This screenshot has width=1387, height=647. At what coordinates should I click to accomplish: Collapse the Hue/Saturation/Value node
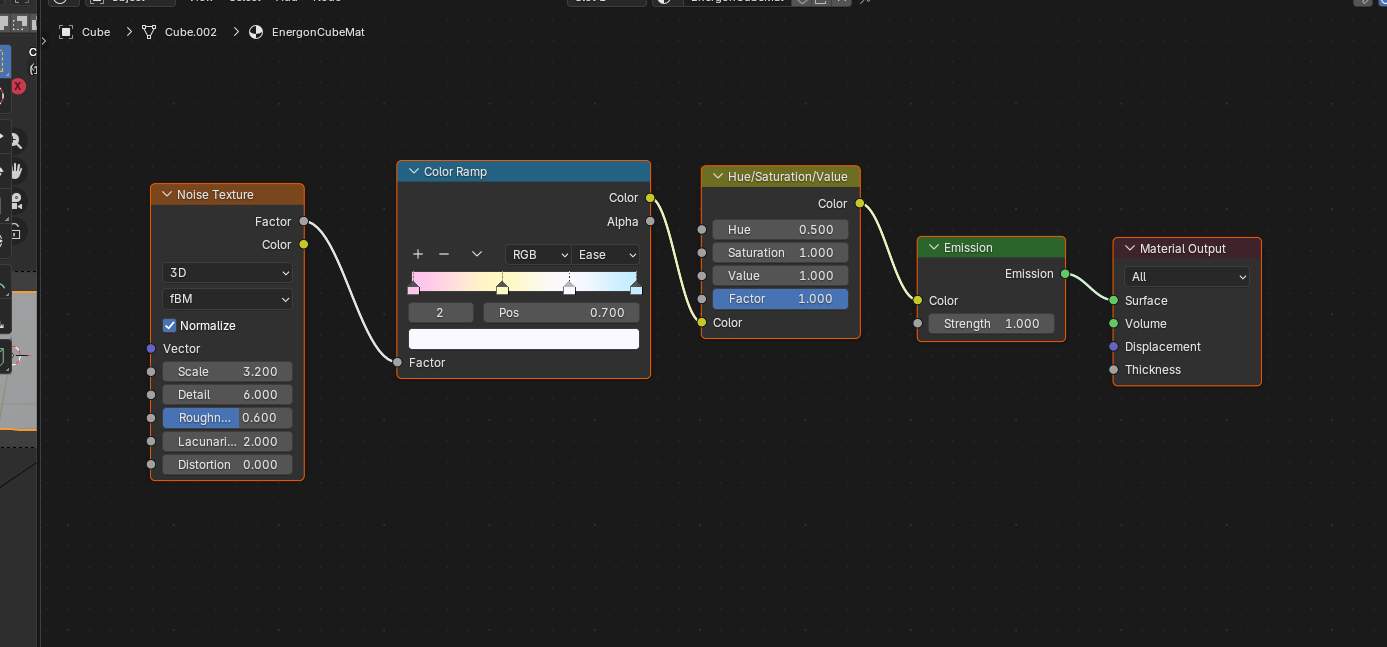click(716, 177)
